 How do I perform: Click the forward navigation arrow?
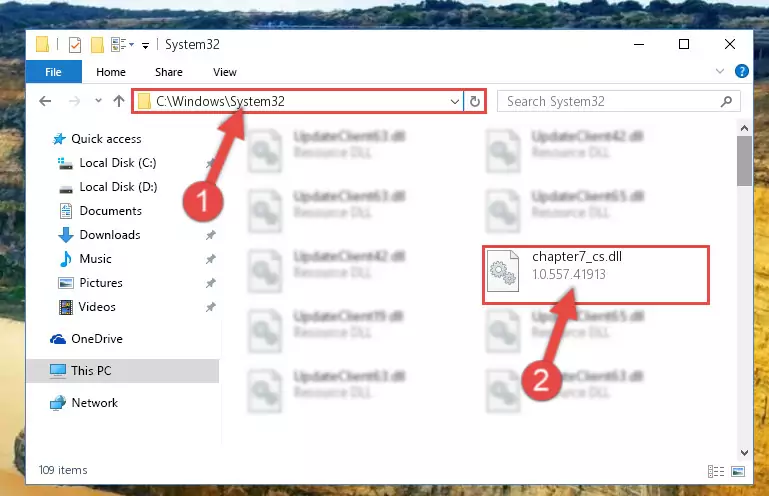tap(74, 101)
